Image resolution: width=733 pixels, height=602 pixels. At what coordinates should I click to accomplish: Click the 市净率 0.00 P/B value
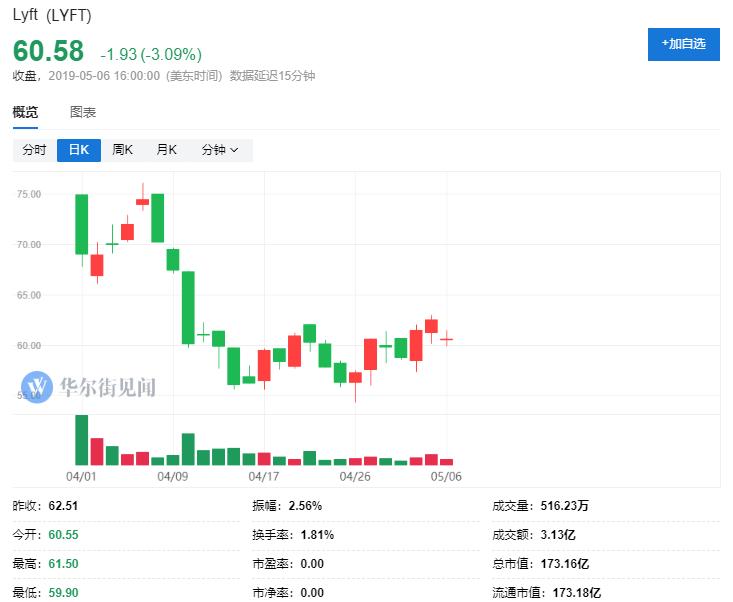[312, 593]
